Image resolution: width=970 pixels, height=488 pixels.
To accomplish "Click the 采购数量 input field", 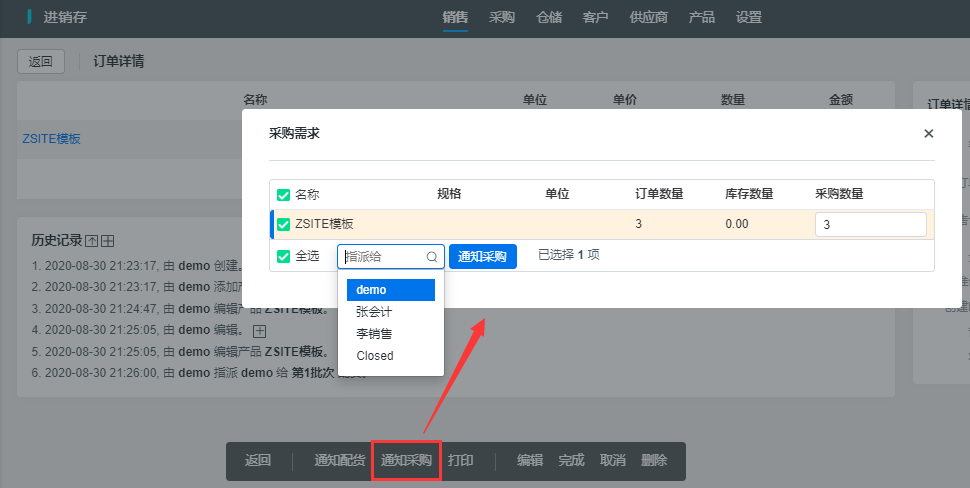I will 870,225.
